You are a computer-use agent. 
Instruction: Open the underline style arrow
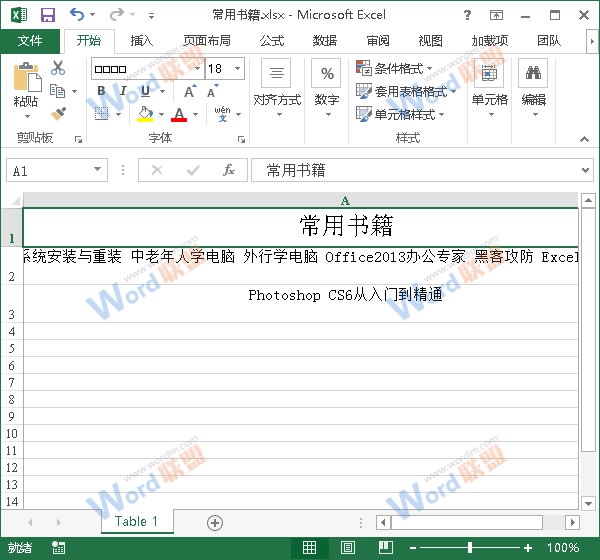[163, 91]
